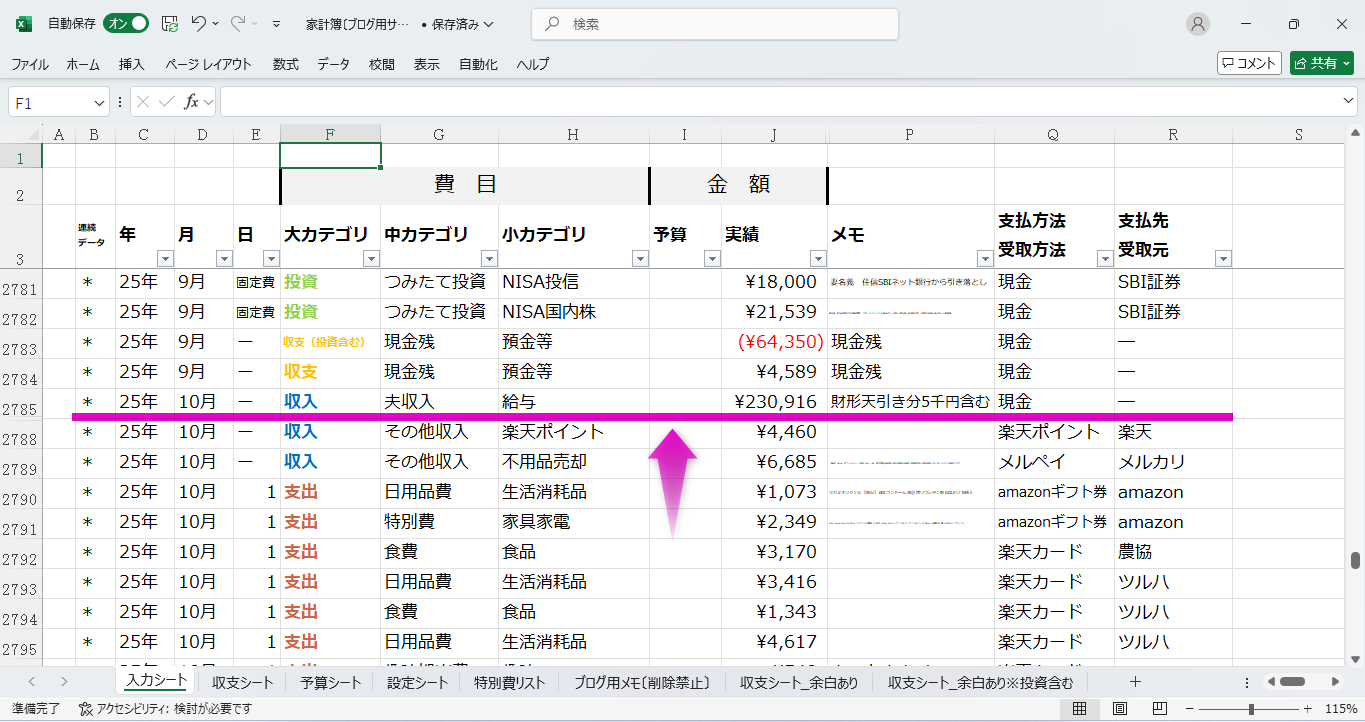Add a new sheet with plus icon
This screenshot has width=1365, height=722.
(1135, 682)
